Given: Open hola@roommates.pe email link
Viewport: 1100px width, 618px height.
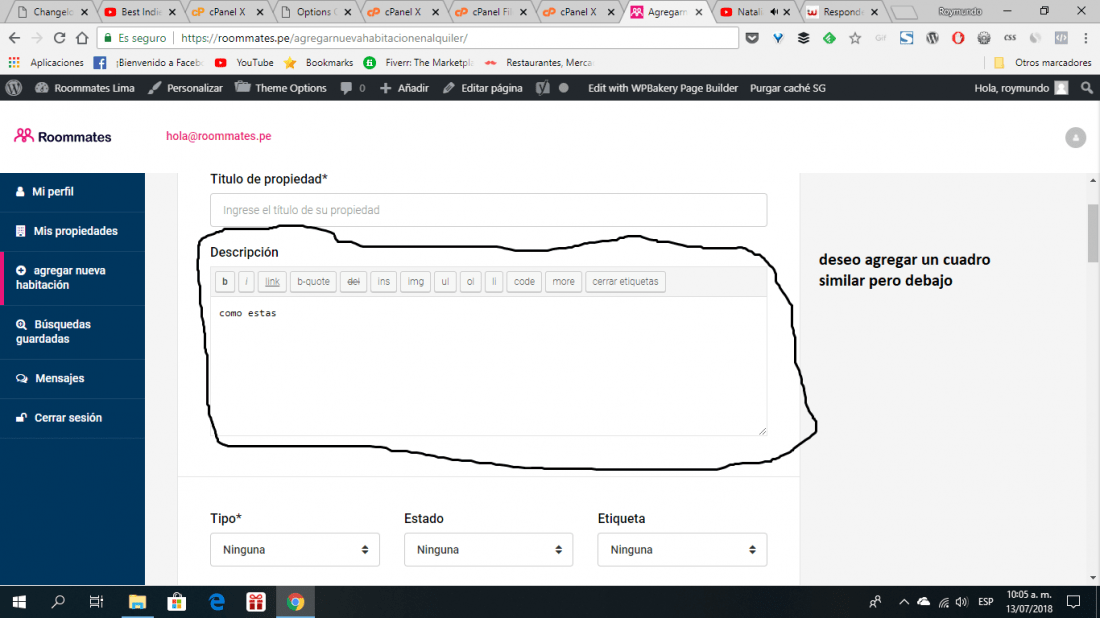Looking at the screenshot, I should click(x=218, y=136).
